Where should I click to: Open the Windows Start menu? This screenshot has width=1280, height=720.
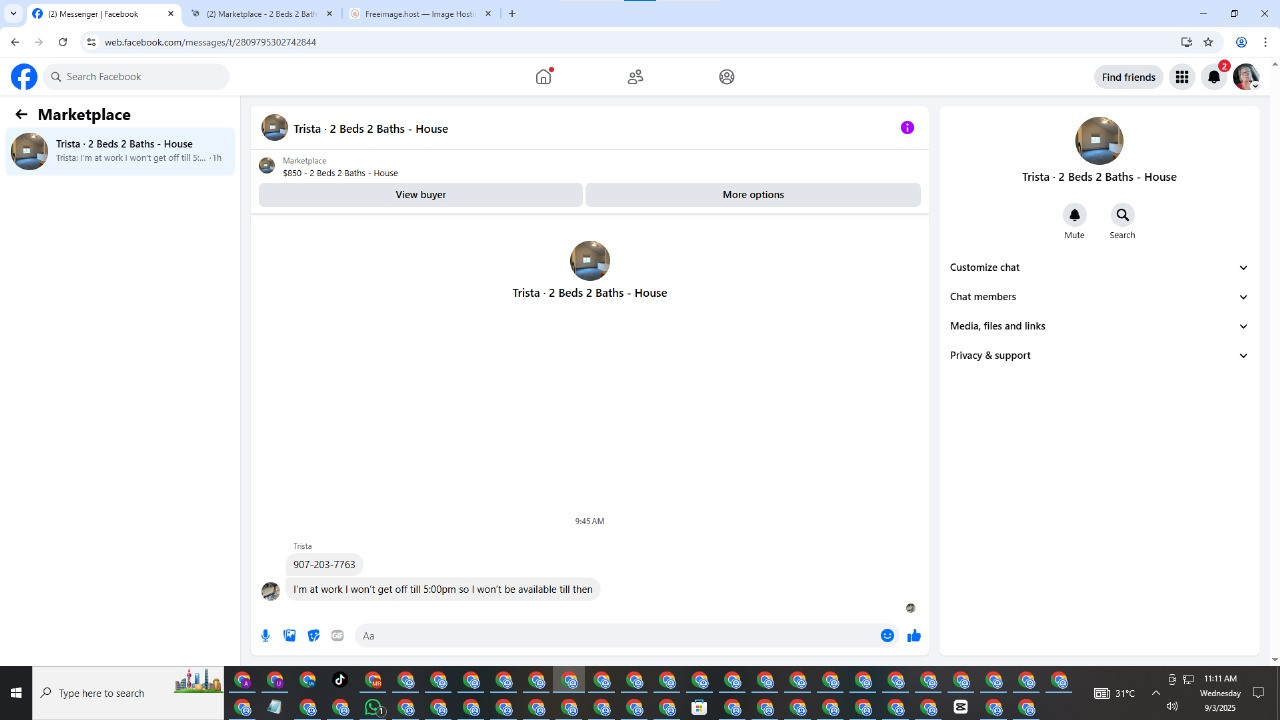16,693
